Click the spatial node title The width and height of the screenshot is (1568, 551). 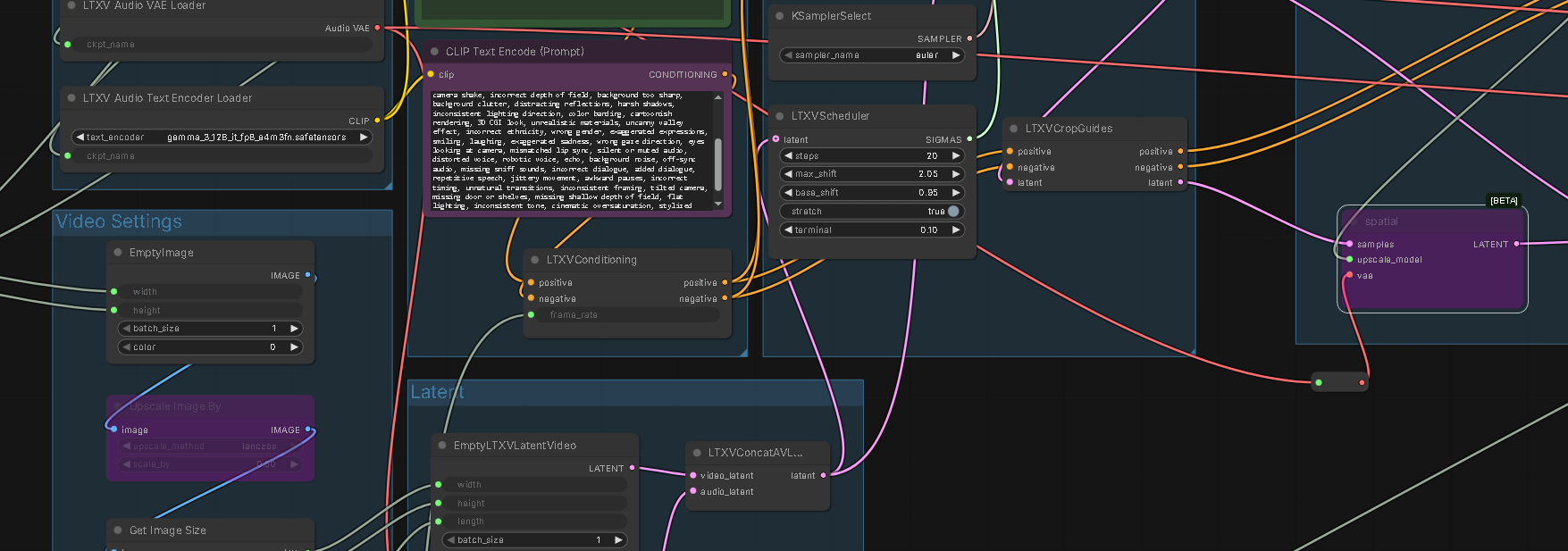point(1381,221)
